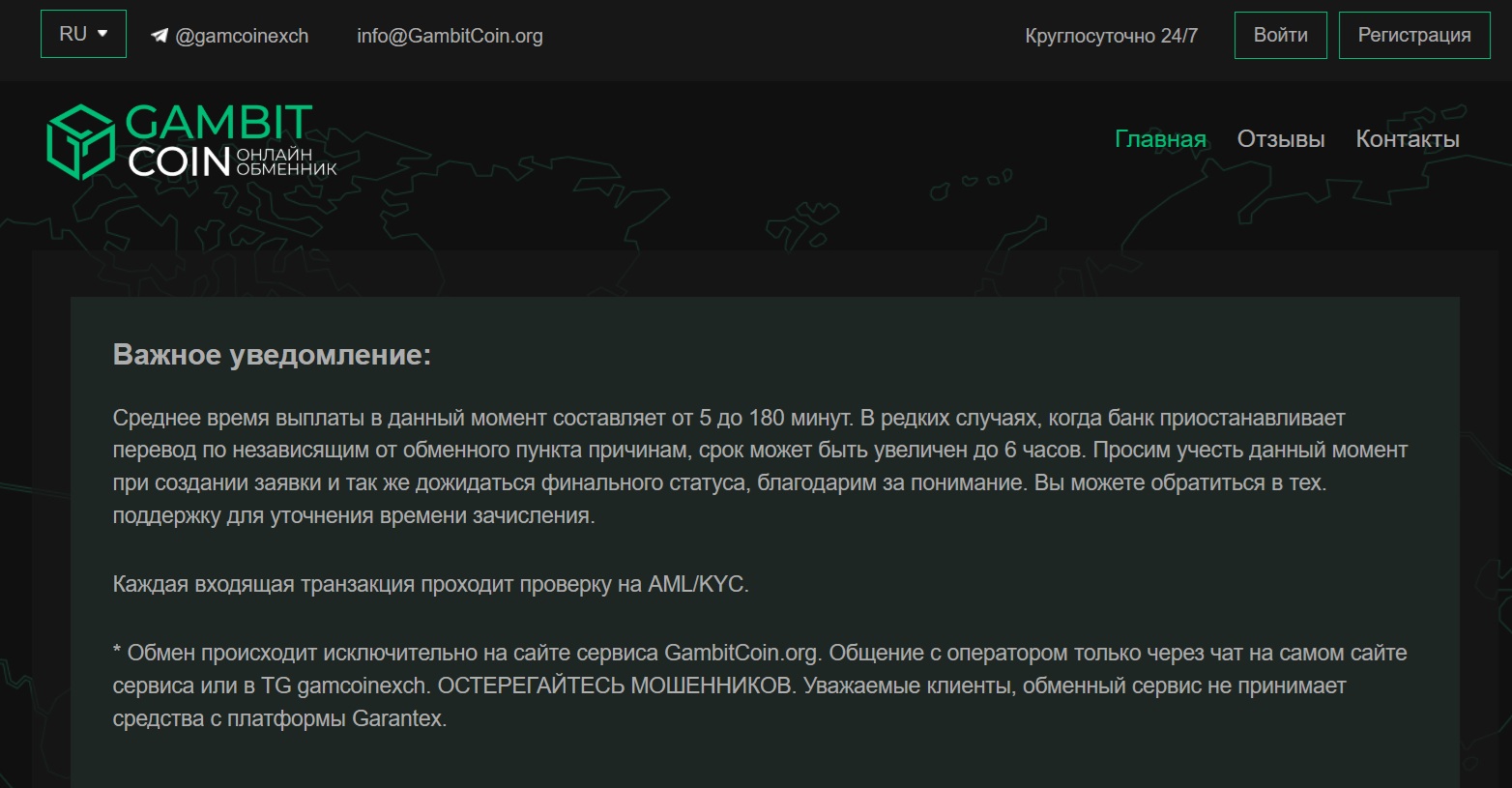Click the word Garantex in the notice
This screenshot has height=788, width=1512.
coord(396,718)
